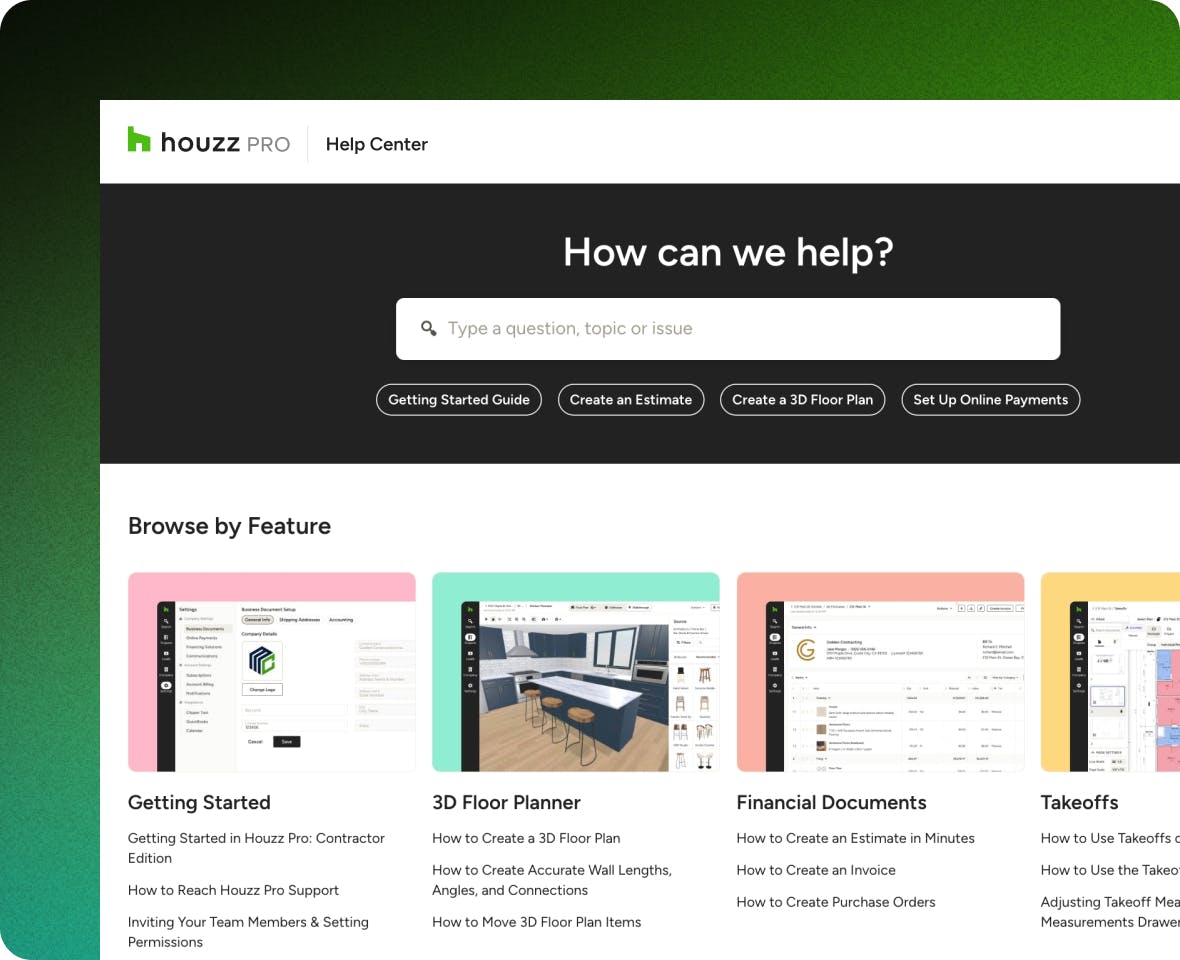Open the Getting Started Guide pill
This screenshot has width=1180, height=960.
tap(459, 399)
